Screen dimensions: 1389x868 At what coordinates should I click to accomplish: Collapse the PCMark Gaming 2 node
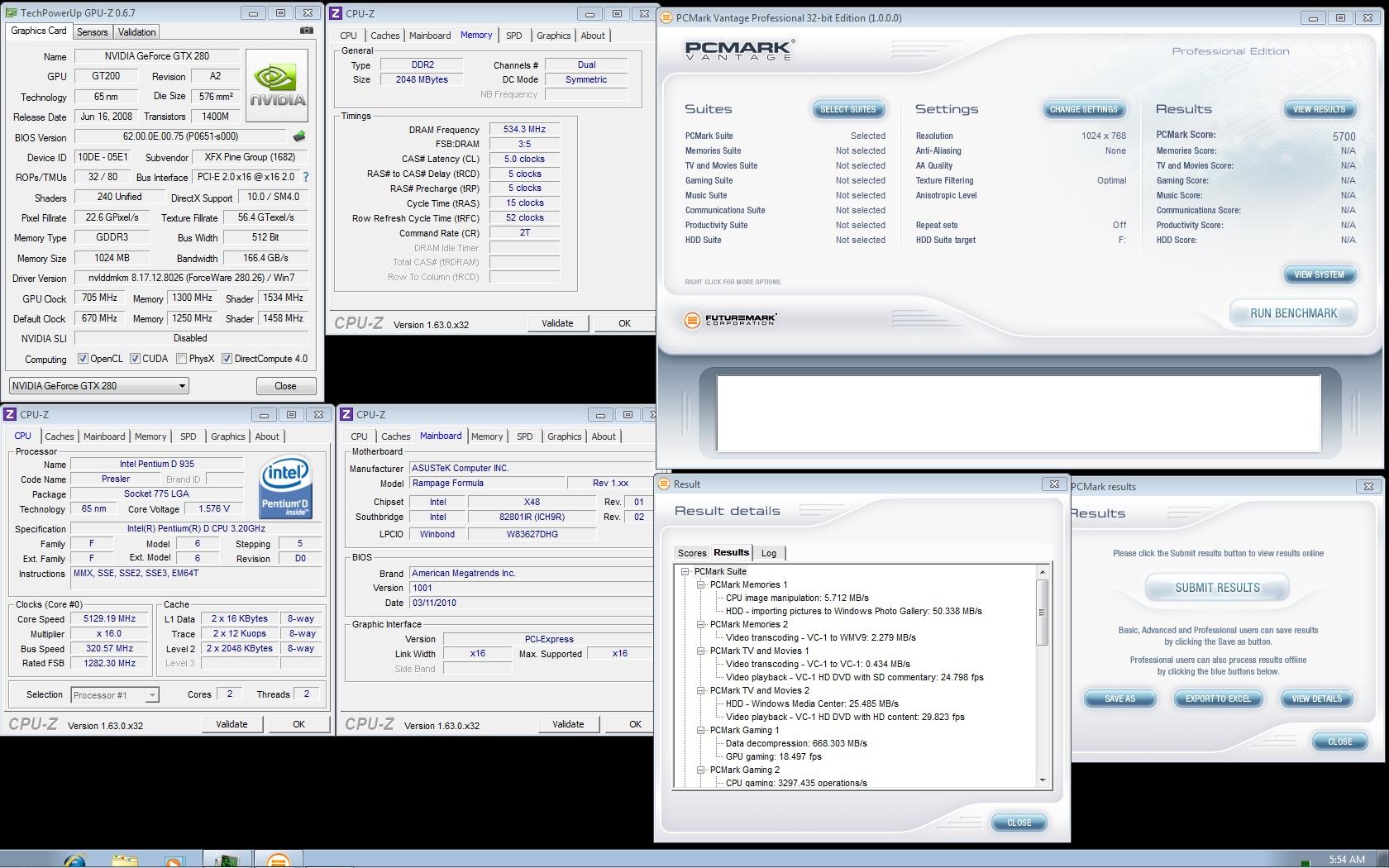[700, 770]
